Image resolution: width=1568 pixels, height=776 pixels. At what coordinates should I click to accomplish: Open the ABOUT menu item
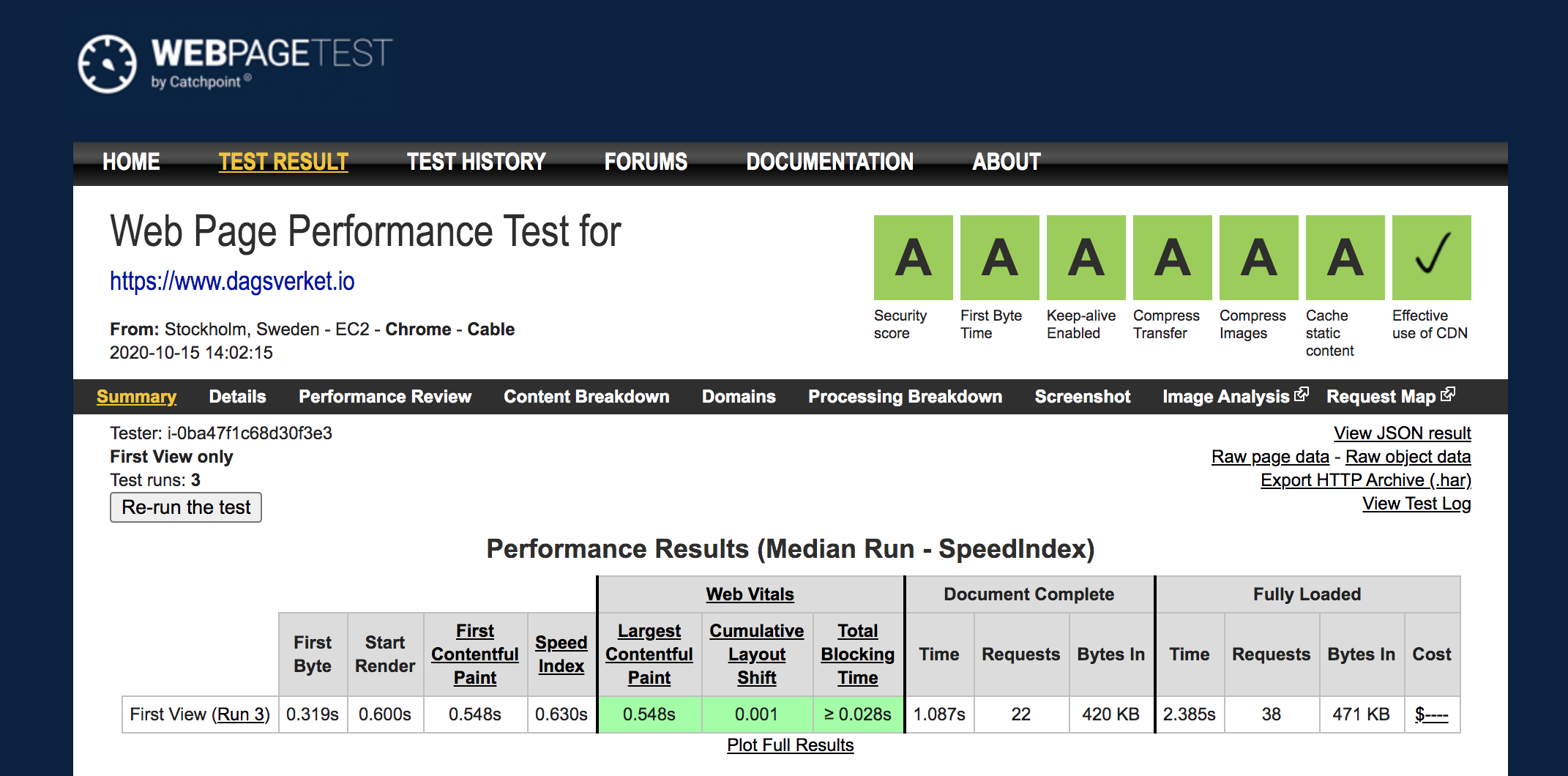point(1007,162)
